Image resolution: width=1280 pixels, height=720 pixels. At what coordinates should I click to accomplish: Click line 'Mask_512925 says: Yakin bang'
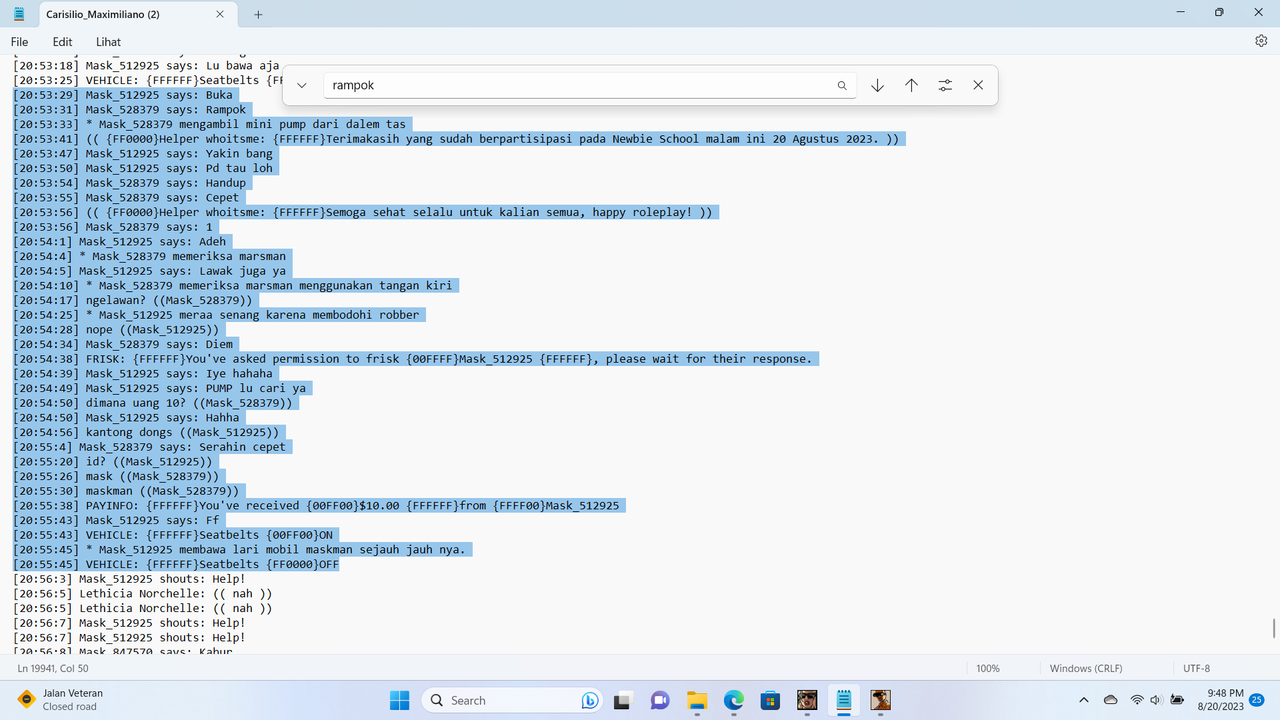[143, 154]
